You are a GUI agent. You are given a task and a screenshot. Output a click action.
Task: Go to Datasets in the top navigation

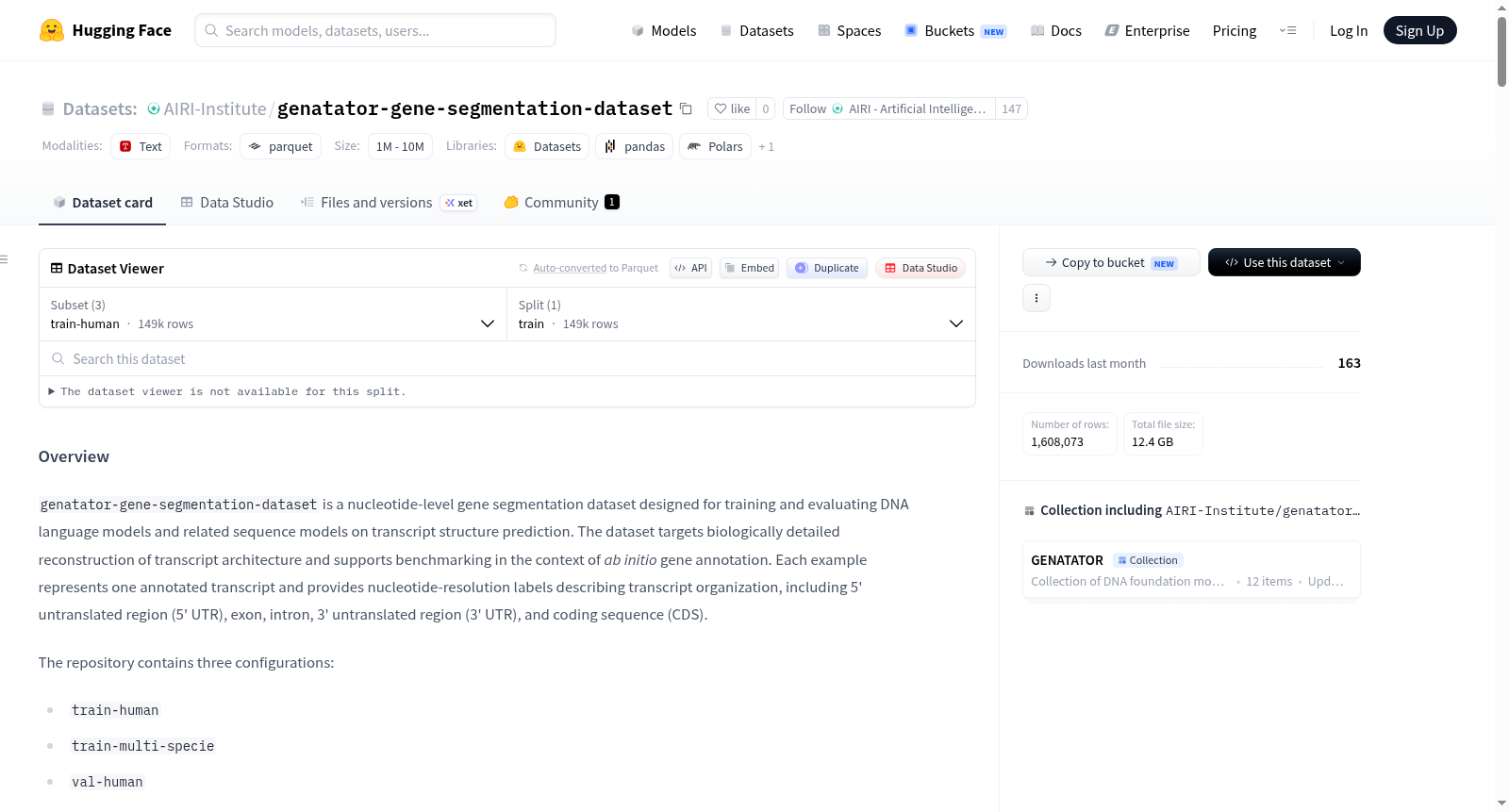756,30
